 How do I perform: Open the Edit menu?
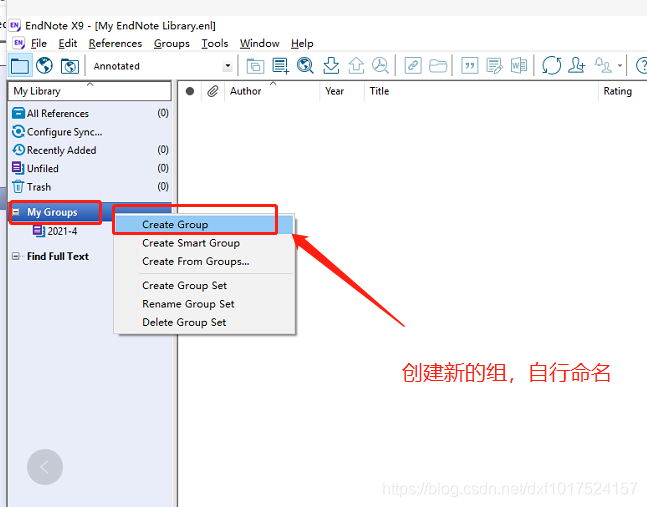coord(68,43)
